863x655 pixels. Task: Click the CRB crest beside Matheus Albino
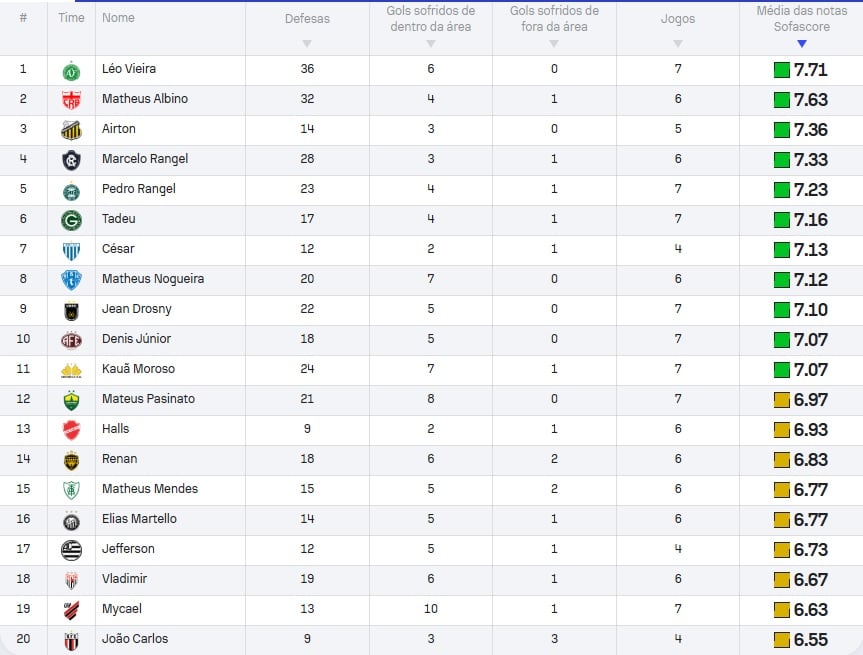[x=71, y=100]
